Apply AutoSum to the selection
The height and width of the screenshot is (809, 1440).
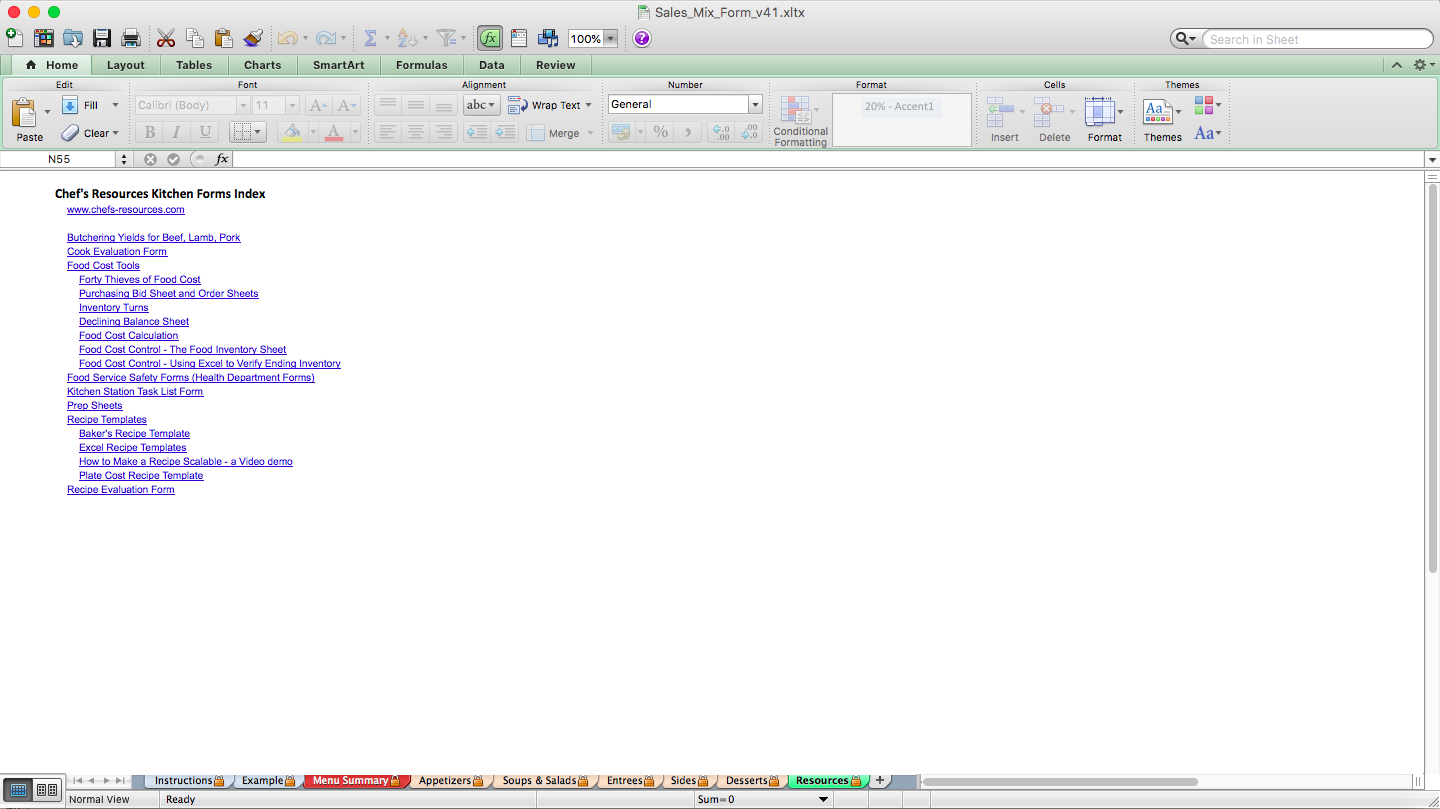pyautogui.click(x=370, y=37)
